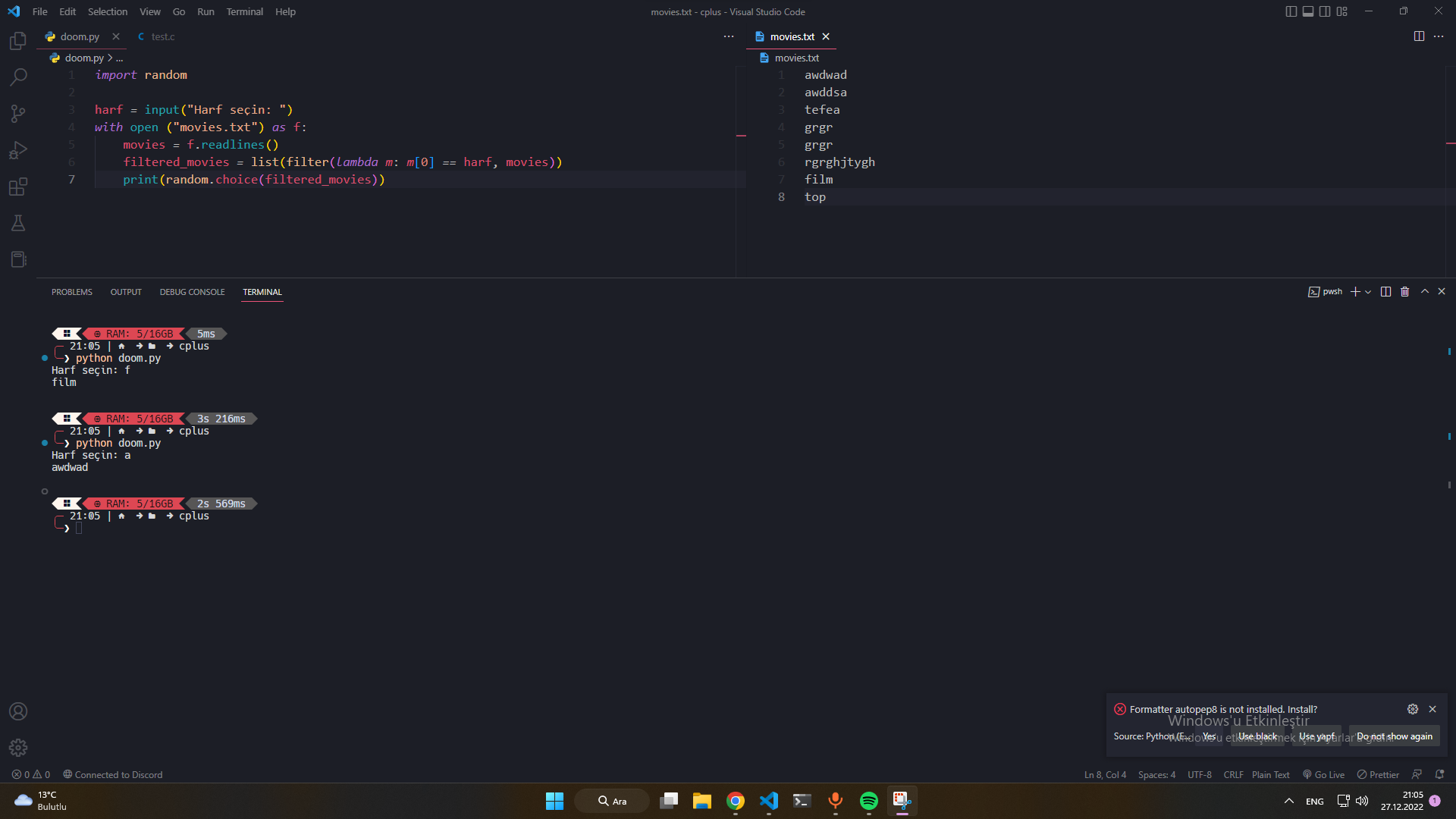1456x819 pixels.
Task: Click the Spaces: 4 indentation setting
Action: tap(1156, 775)
